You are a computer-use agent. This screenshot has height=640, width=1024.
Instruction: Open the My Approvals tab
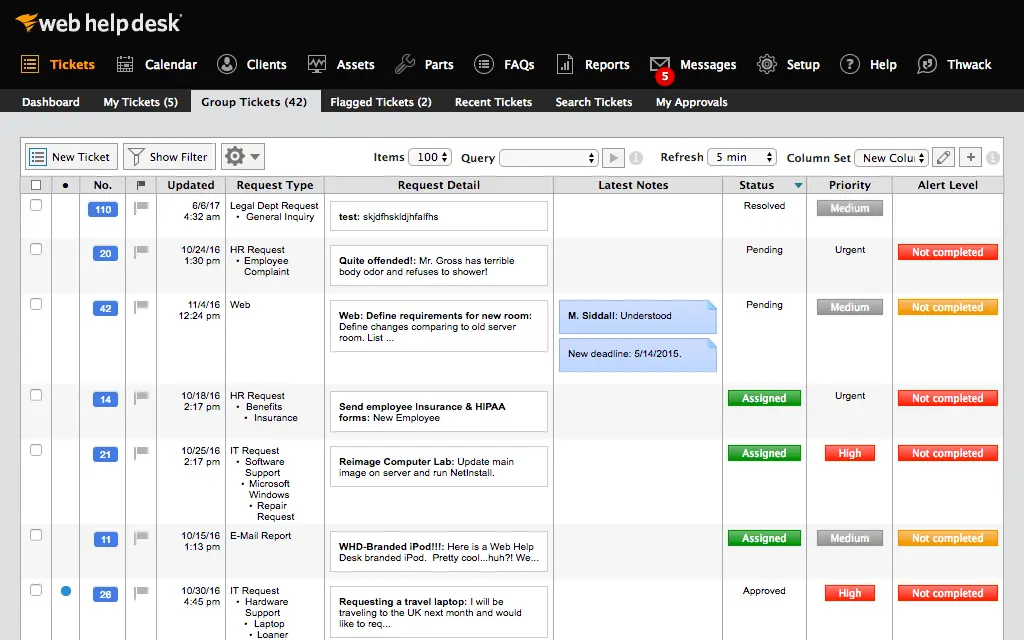click(x=691, y=101)
